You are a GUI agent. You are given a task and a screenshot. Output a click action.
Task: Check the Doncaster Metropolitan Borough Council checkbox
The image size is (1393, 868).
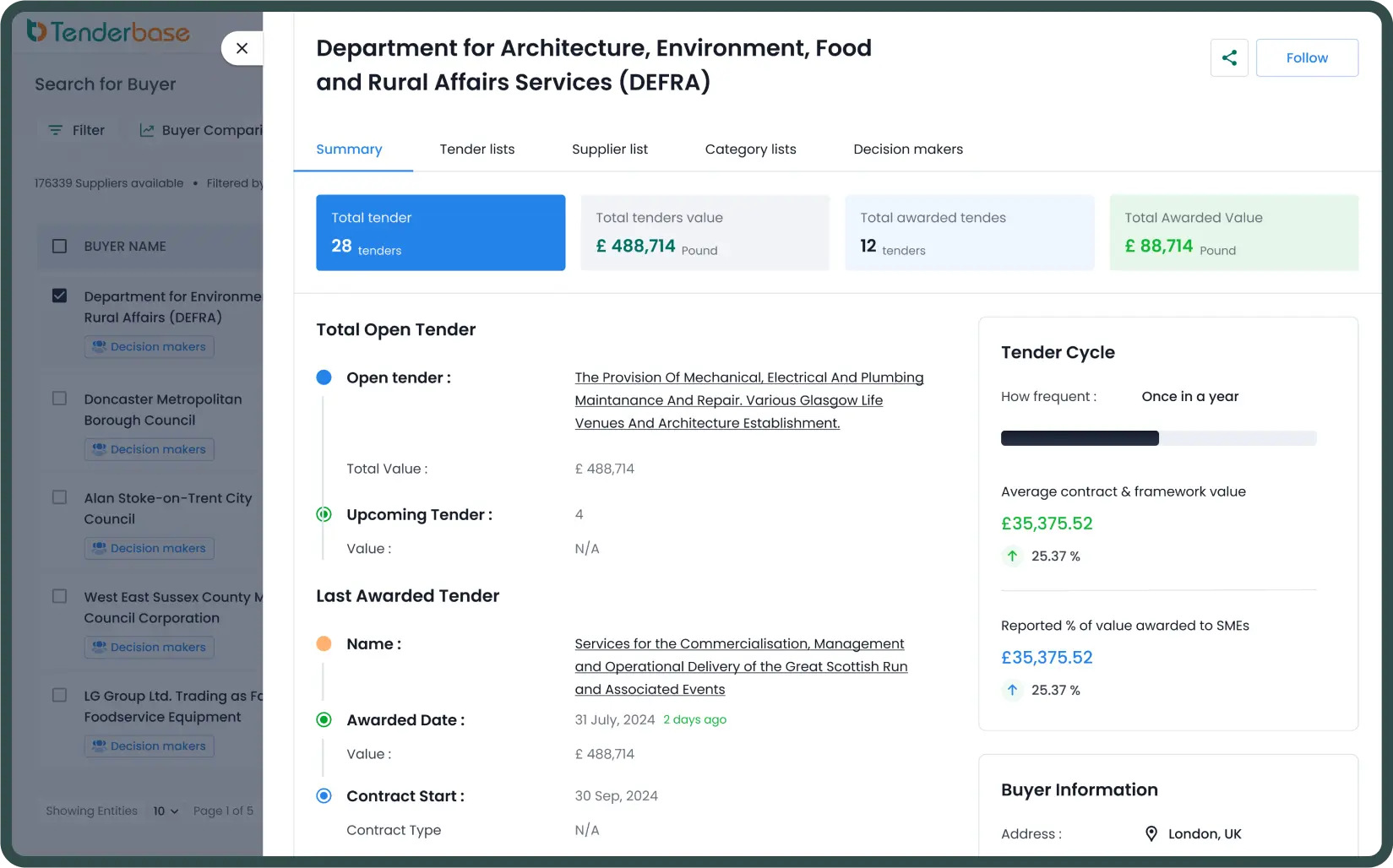59,399
